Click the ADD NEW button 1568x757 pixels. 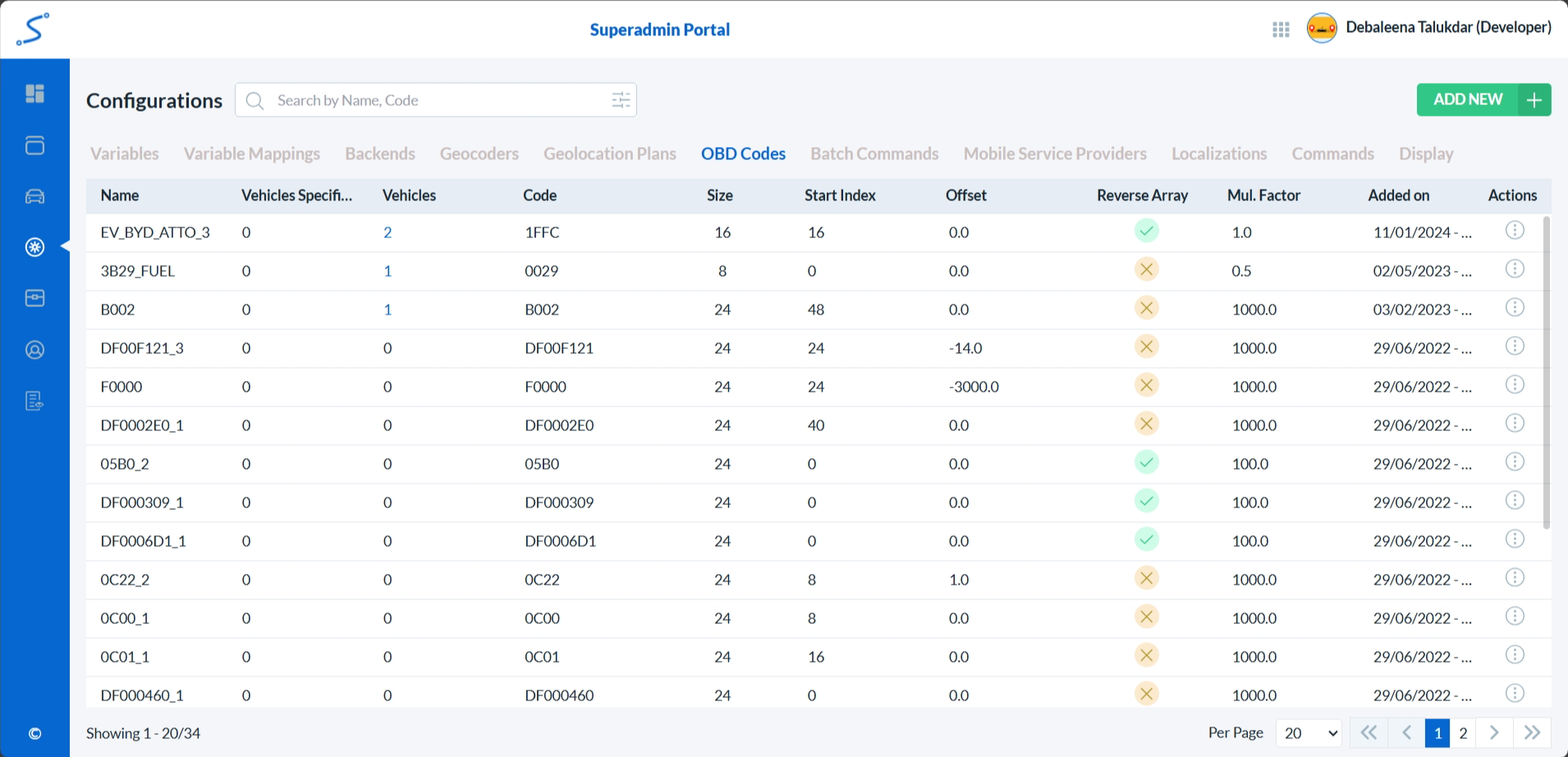coord(1483,99)
